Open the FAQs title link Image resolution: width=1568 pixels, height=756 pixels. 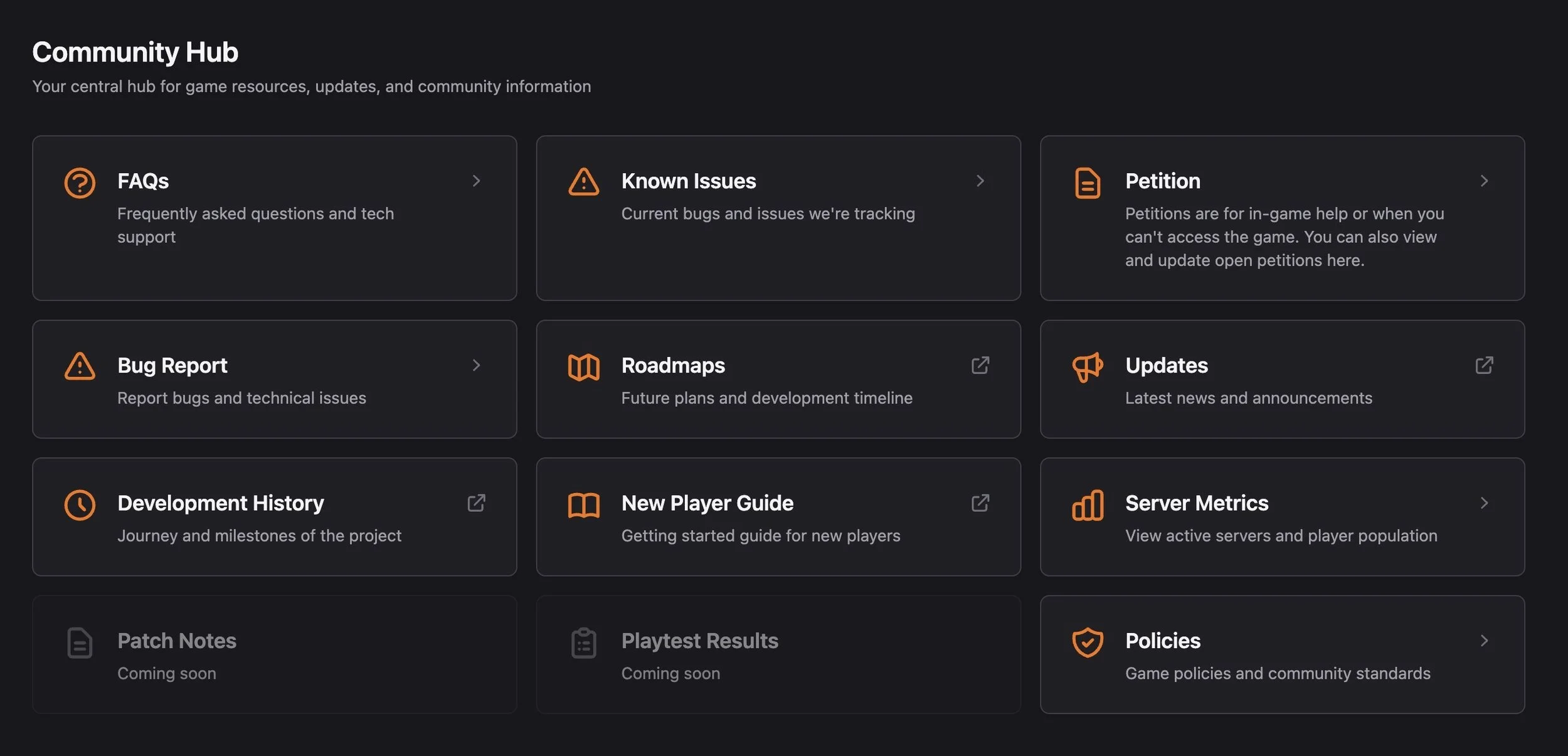tap(143, 181)
